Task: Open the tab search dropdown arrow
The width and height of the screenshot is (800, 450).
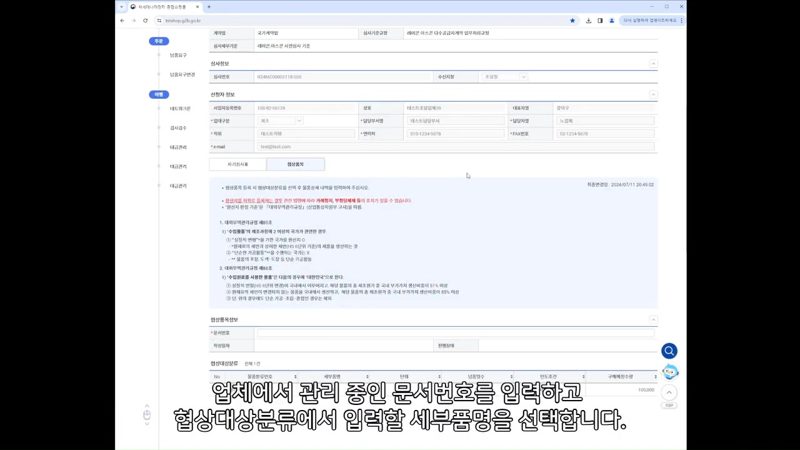Action: point(121,7)
